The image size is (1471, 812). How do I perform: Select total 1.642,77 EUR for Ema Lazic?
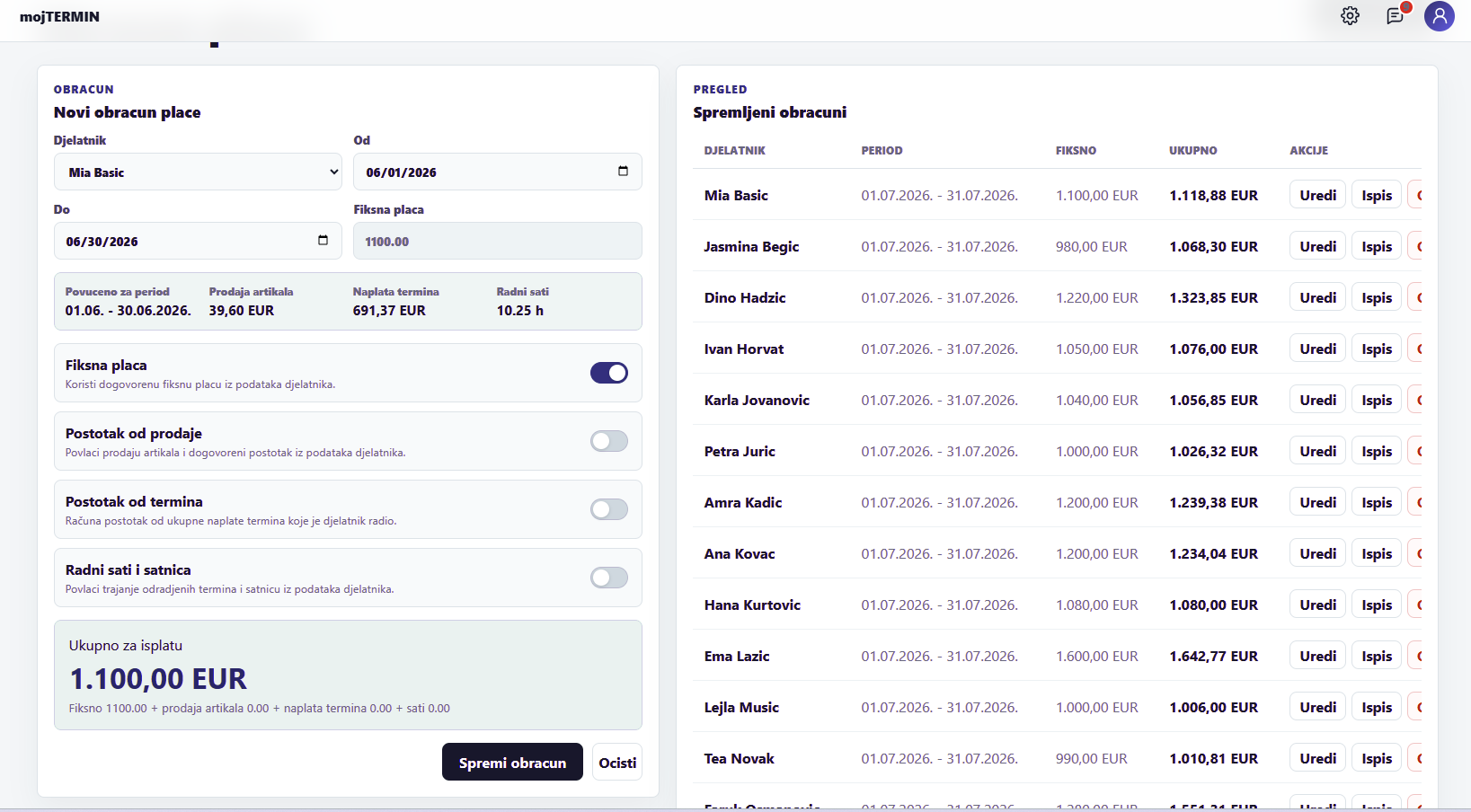(x=1213, y=656)
